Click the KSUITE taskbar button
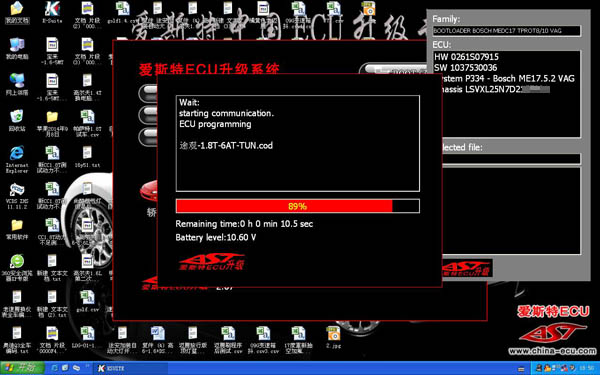Screen dimensions: 600x375 tap(130, 368)
